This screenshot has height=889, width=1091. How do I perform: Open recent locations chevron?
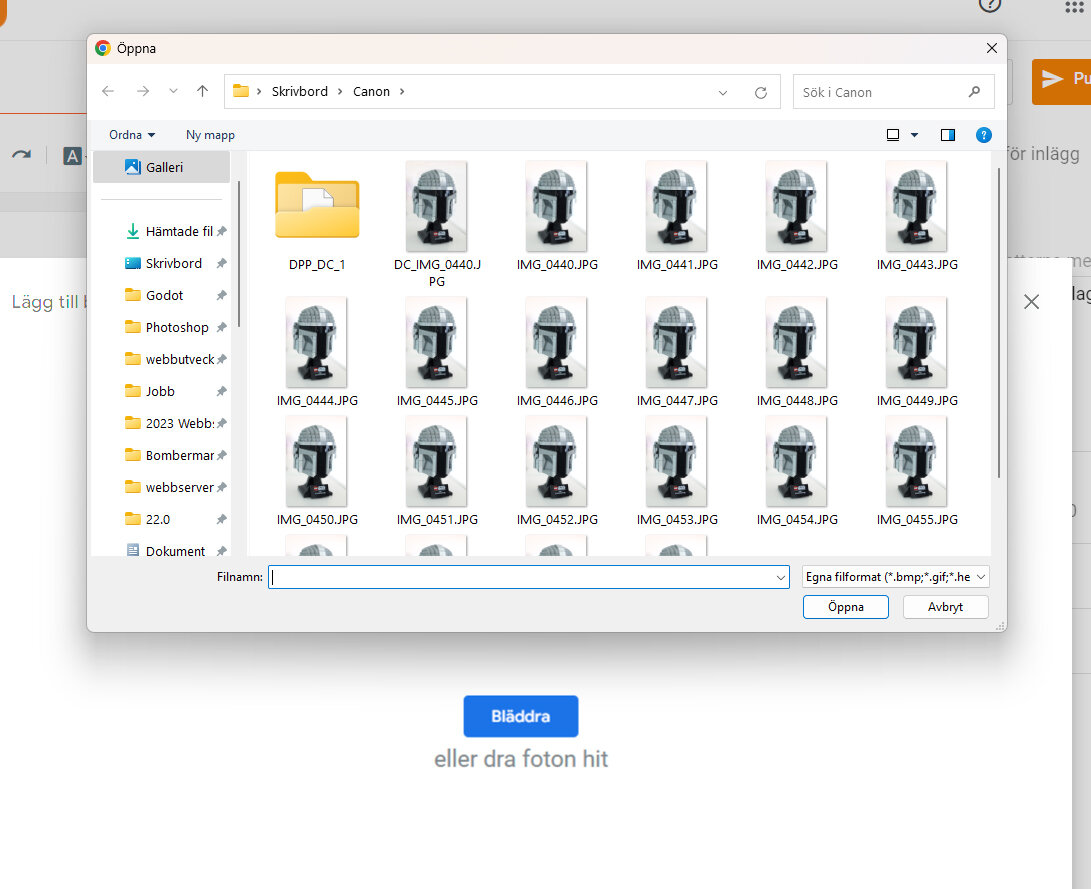173,91
